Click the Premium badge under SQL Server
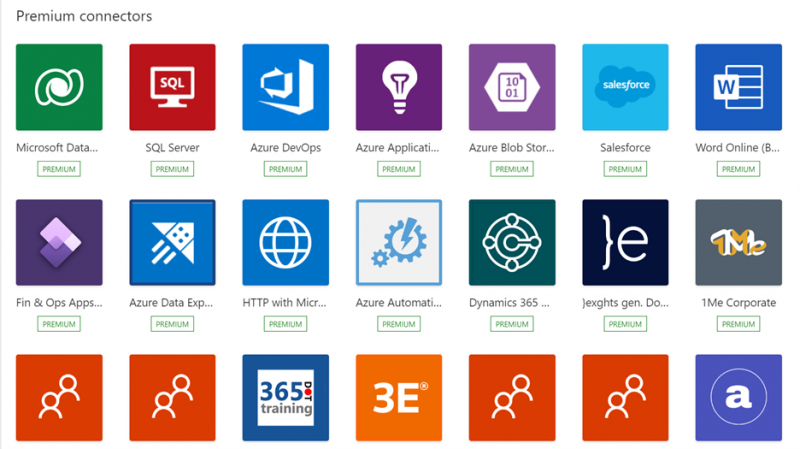This screenshot has height=449, width=800. [x=172, y=169]
